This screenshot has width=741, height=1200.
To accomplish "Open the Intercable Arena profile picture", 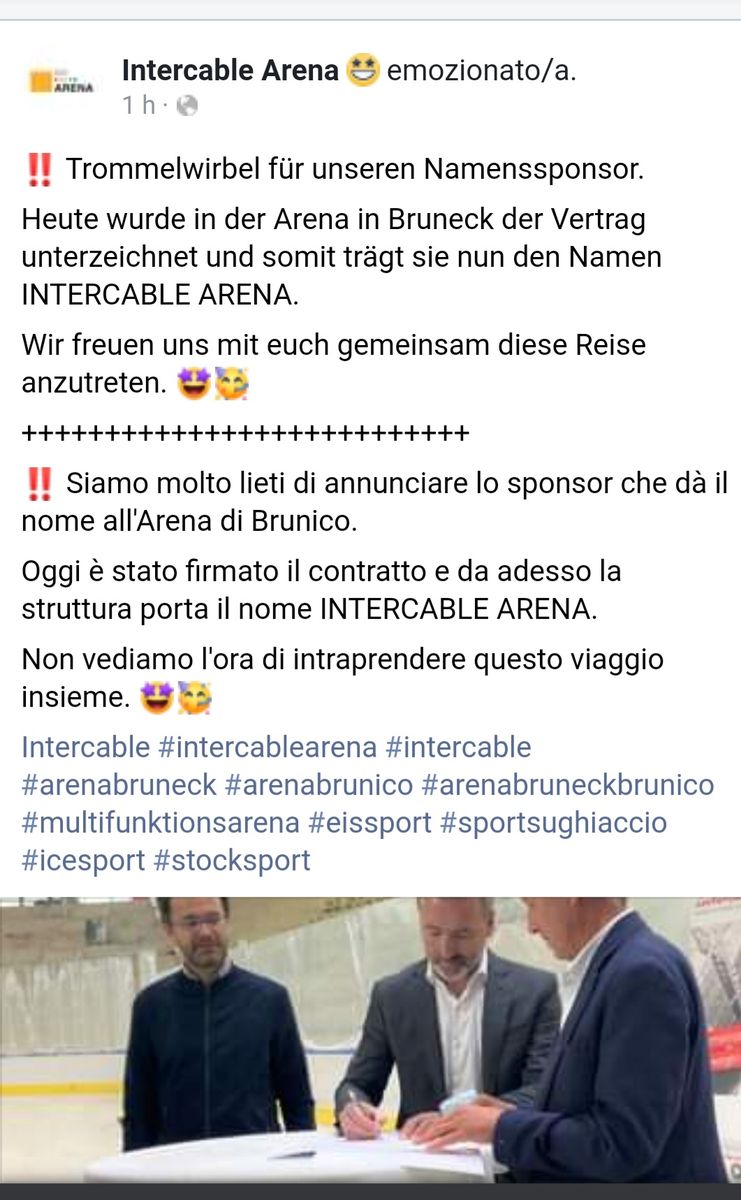I will (61, 82).
